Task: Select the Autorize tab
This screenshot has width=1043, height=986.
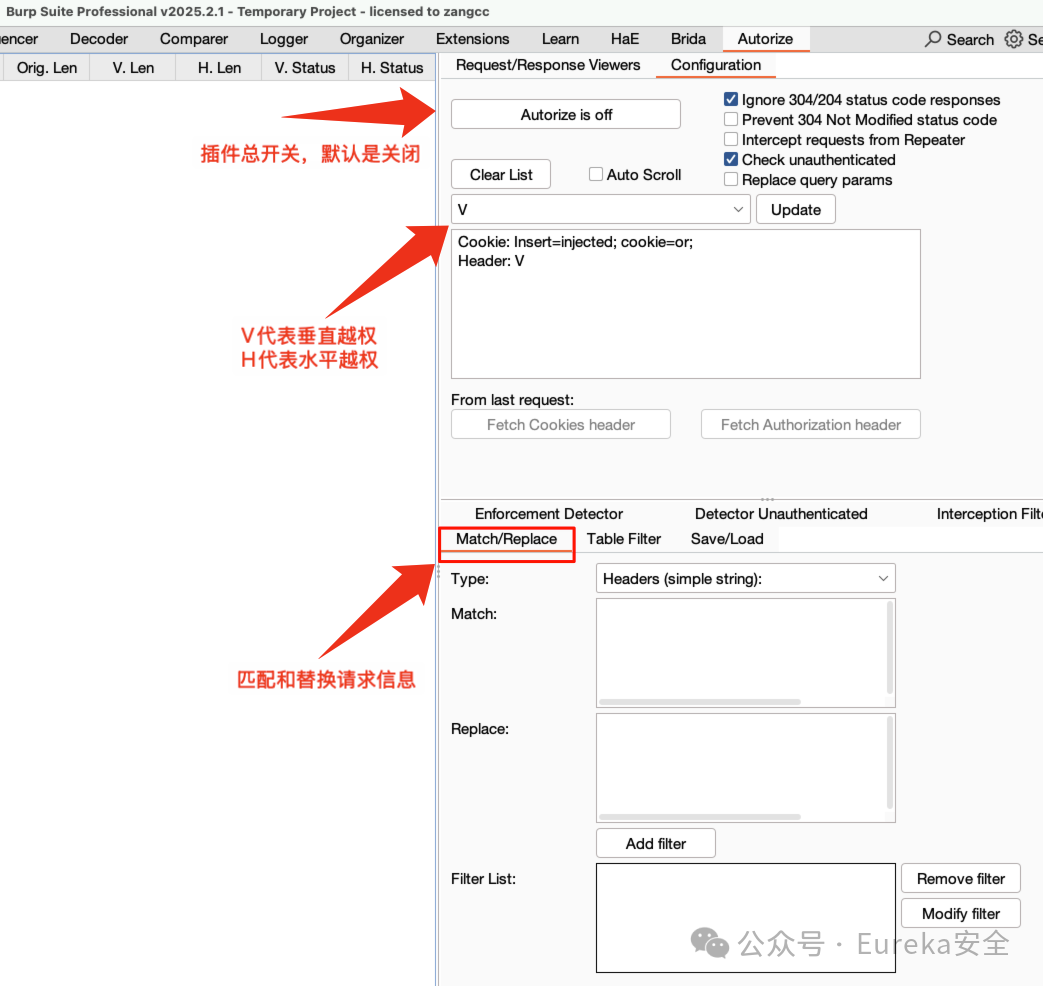Action: click(x=766, y=39)
